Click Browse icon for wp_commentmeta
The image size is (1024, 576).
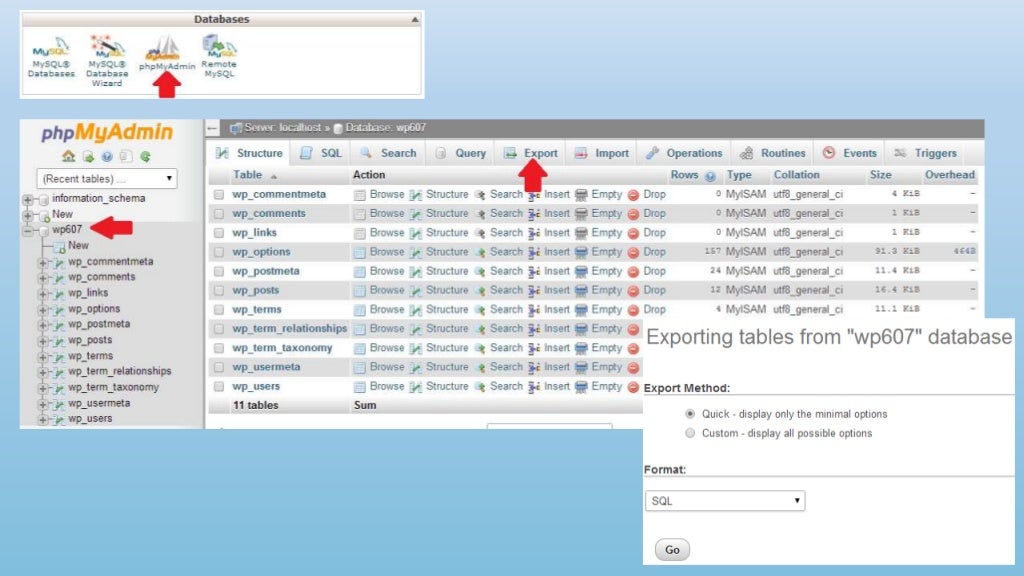click(x=359, y=195)
